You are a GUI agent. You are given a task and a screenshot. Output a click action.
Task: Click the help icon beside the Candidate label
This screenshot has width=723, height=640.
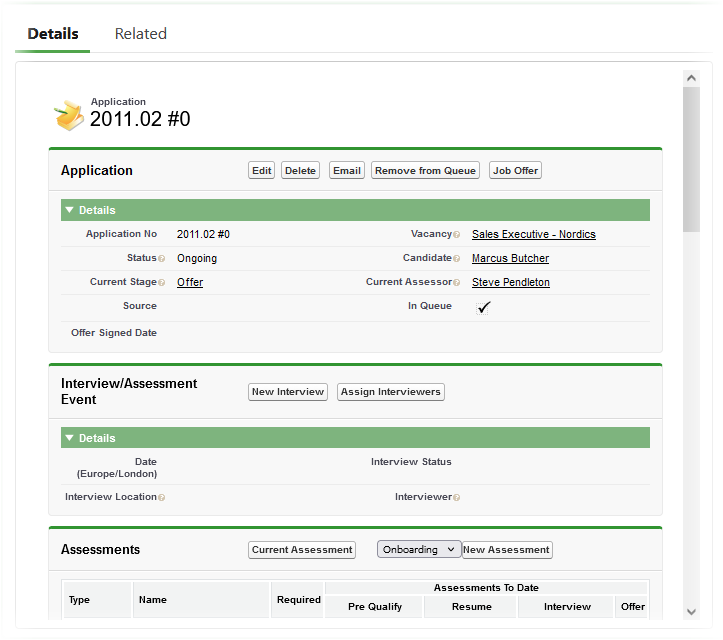pyautogui.click(x=457, y=259)
